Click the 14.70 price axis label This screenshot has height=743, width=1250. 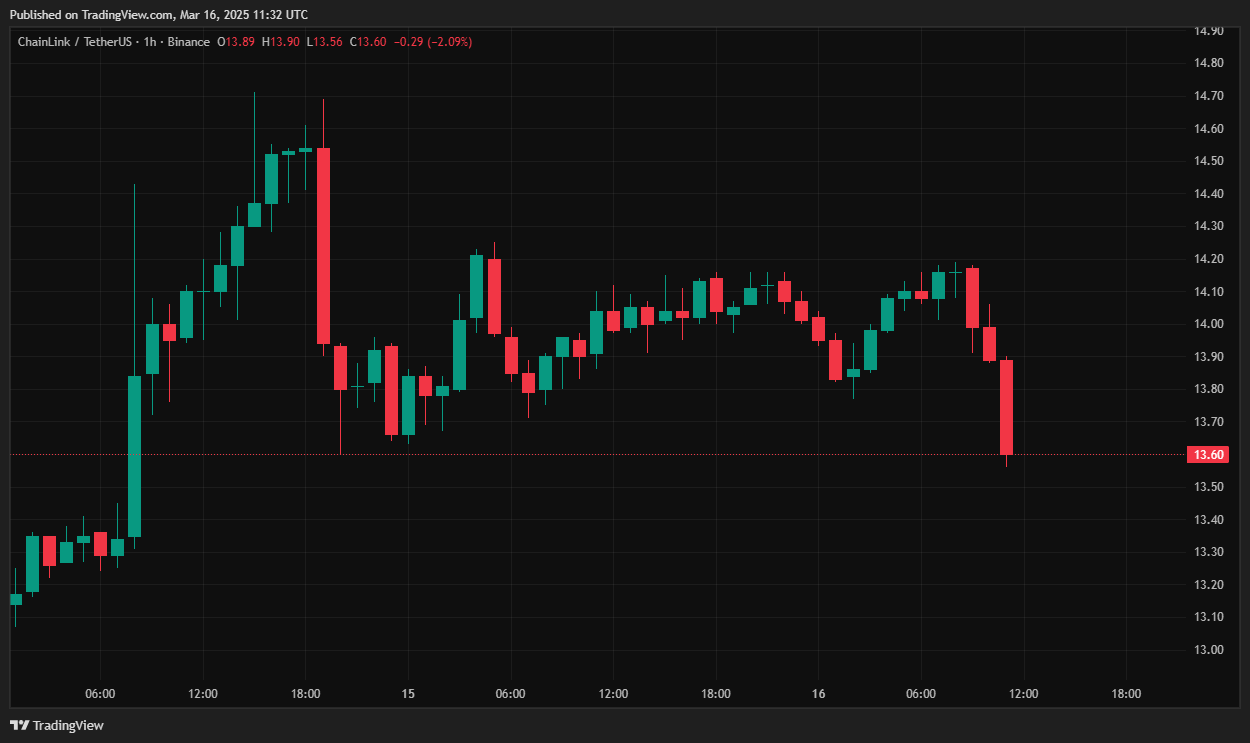tap(1209, 96)
